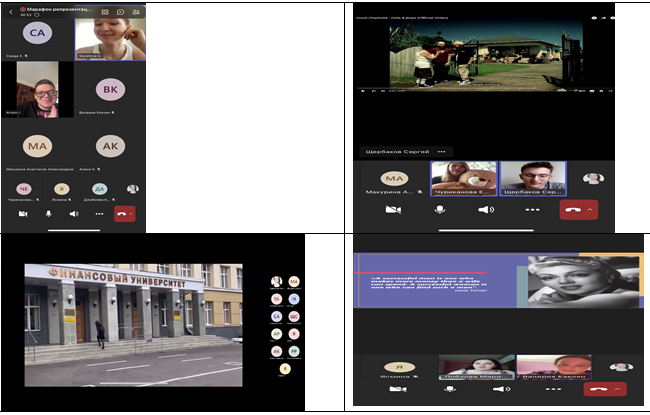Open the more actions menu under the music video call

tap(533, 210)
